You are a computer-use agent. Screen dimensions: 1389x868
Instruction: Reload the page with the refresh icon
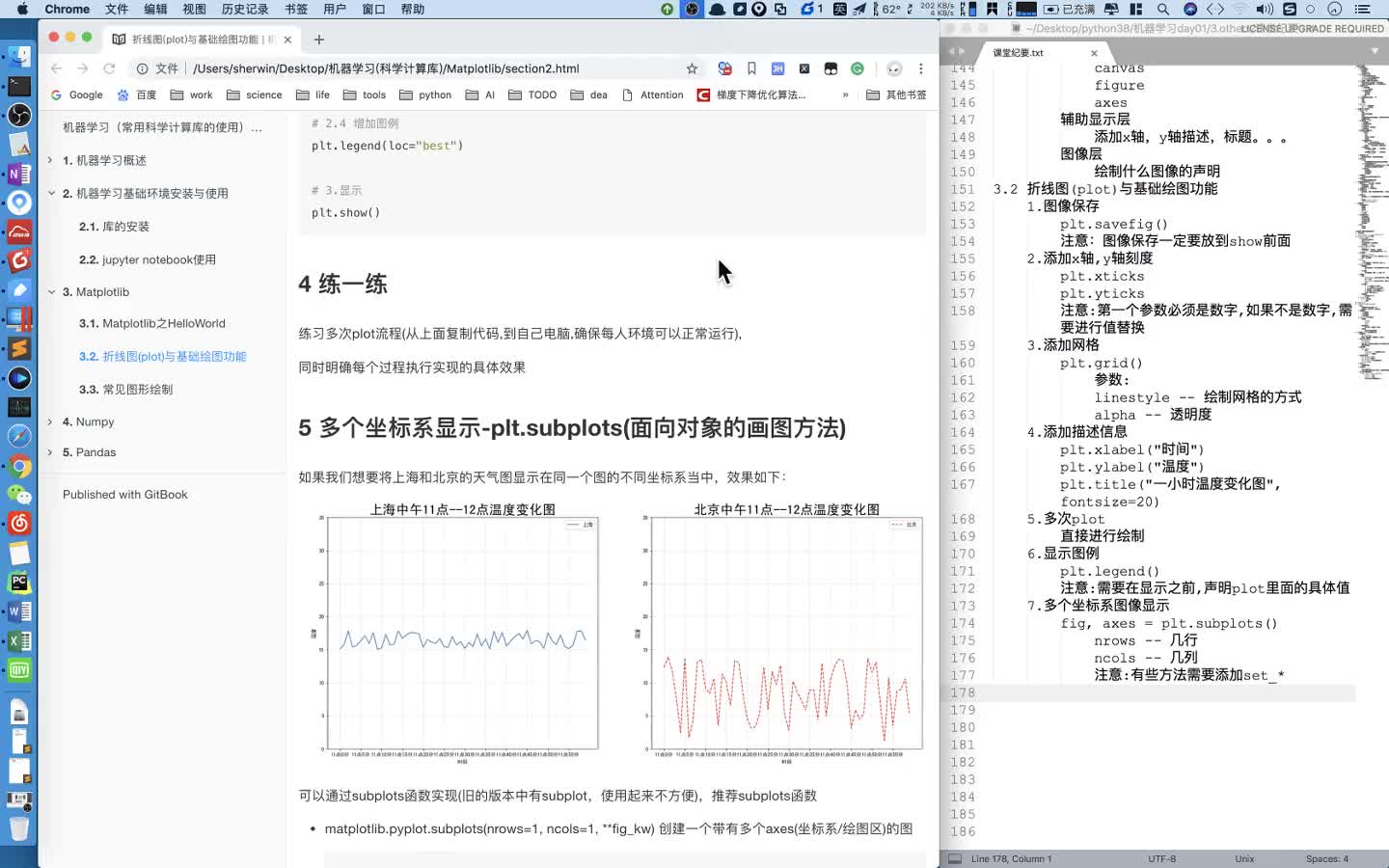coord(109,68)
